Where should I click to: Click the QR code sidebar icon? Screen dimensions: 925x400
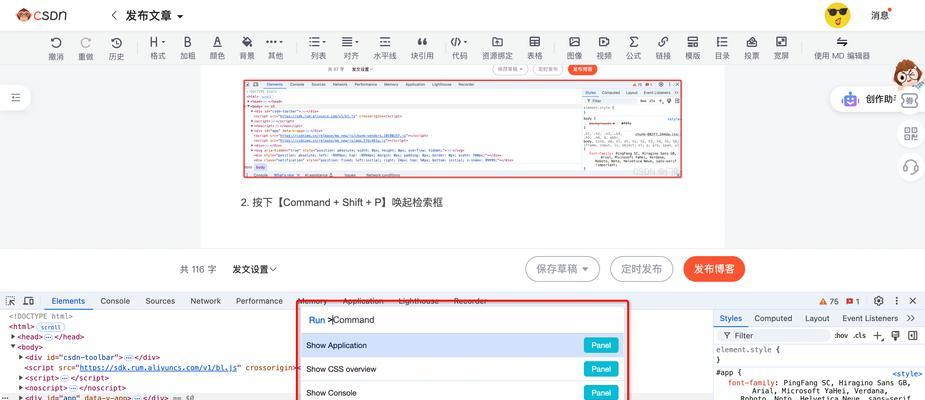(911, 134)
